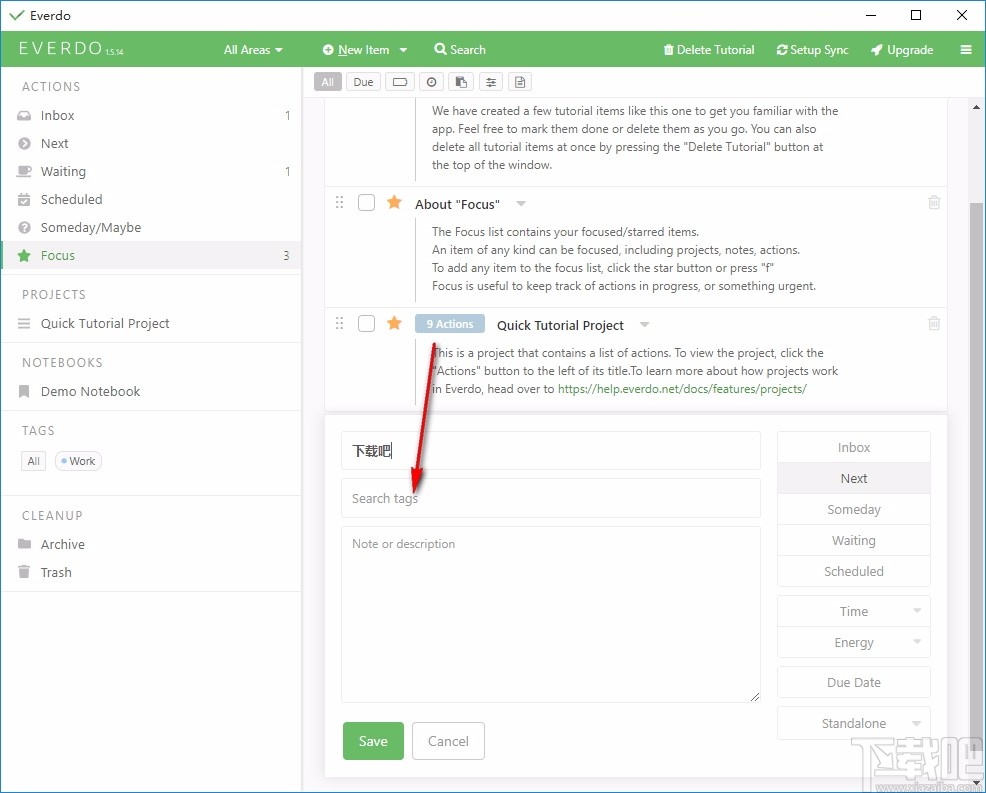
Task: Click Setup Sync in header
Action: tap(812, 50)
